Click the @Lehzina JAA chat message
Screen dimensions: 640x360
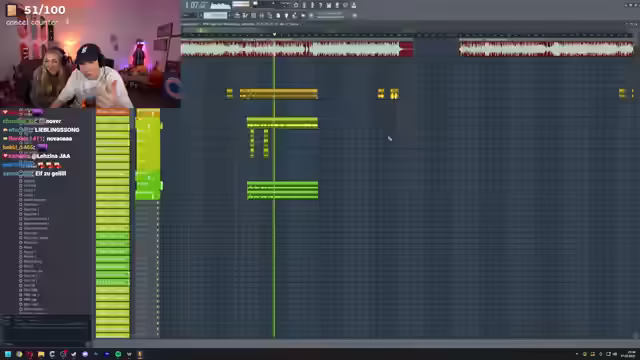[x=51, y=156]
